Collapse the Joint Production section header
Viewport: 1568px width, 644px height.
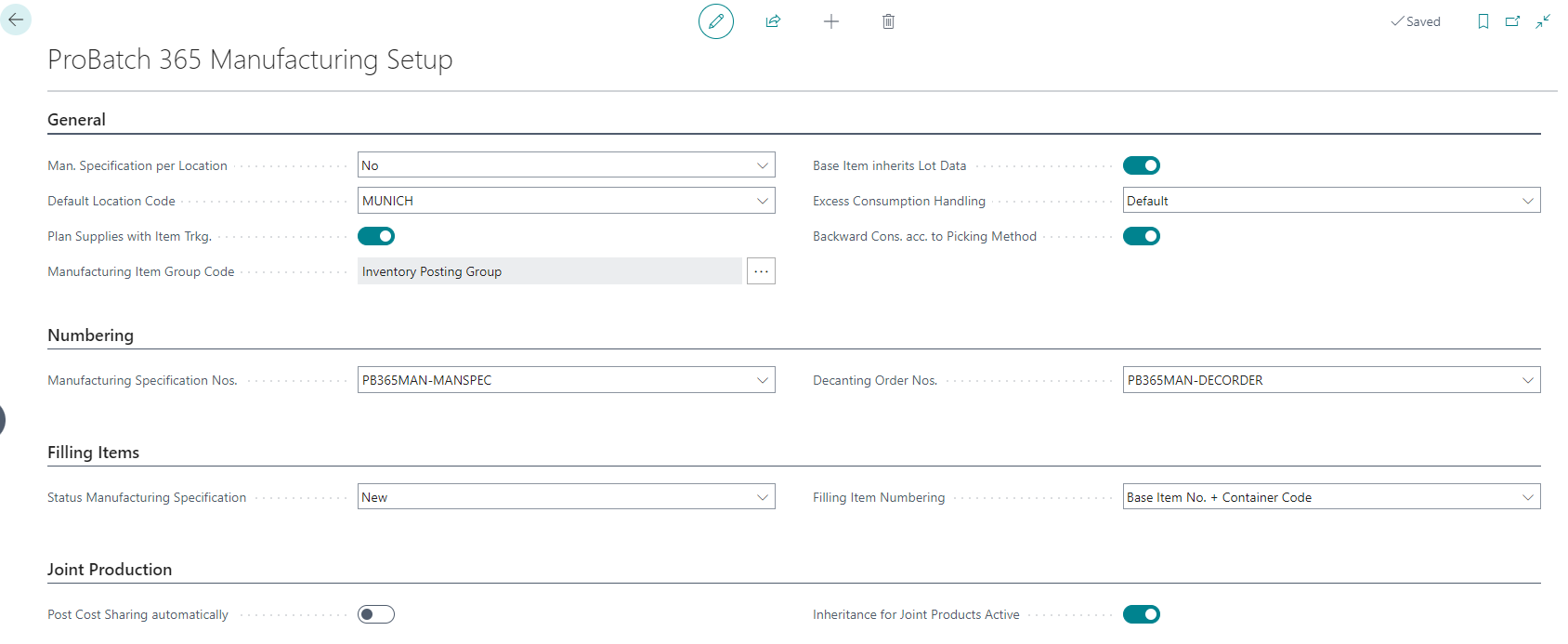click(110, 570)
